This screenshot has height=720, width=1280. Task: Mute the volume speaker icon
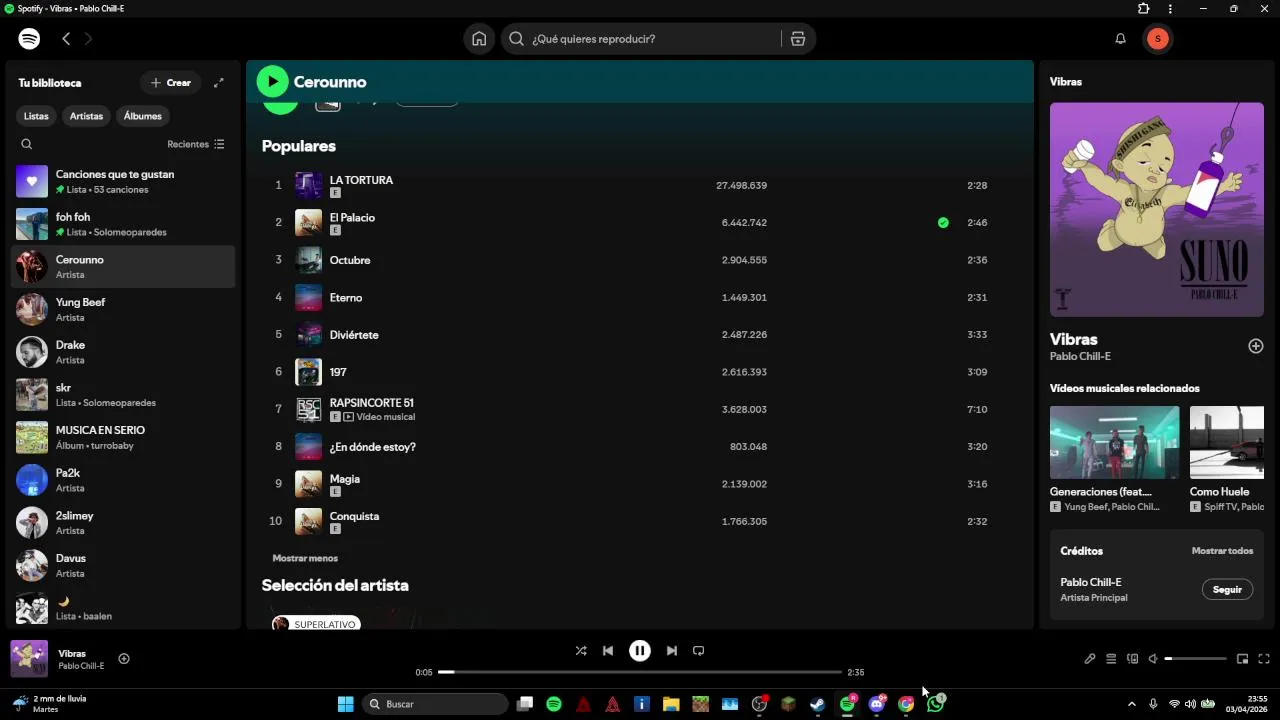point(1153,659)
